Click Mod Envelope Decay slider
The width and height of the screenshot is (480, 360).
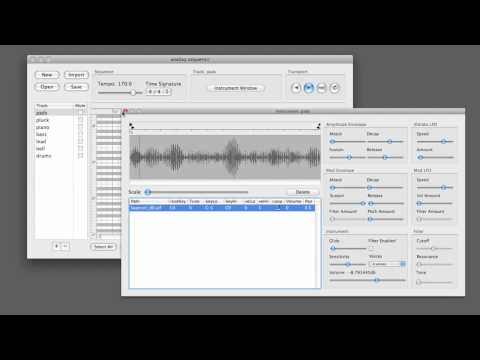(x=386, y=188)
